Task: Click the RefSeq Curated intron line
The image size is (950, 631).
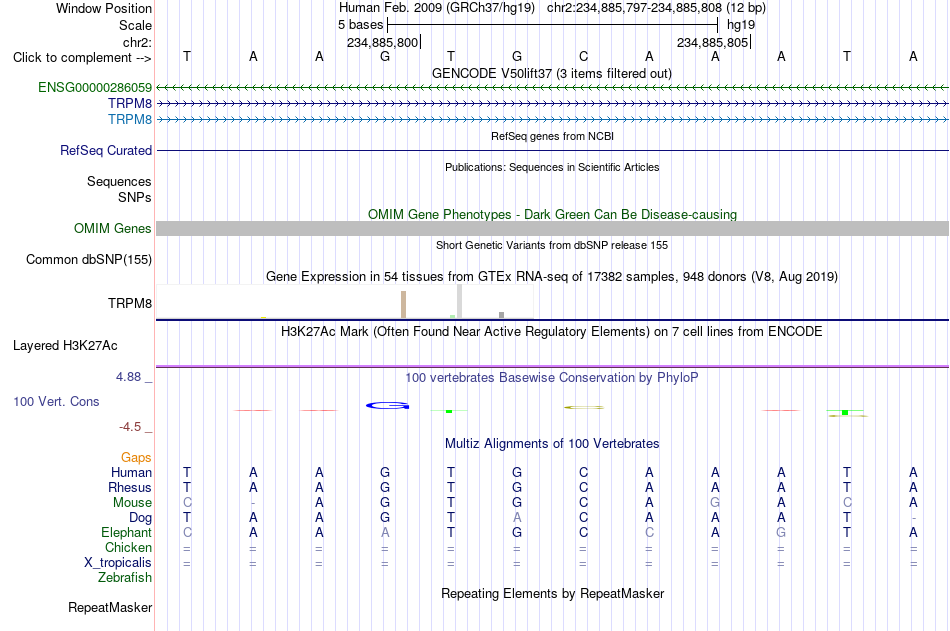Action: pos(552,150)
